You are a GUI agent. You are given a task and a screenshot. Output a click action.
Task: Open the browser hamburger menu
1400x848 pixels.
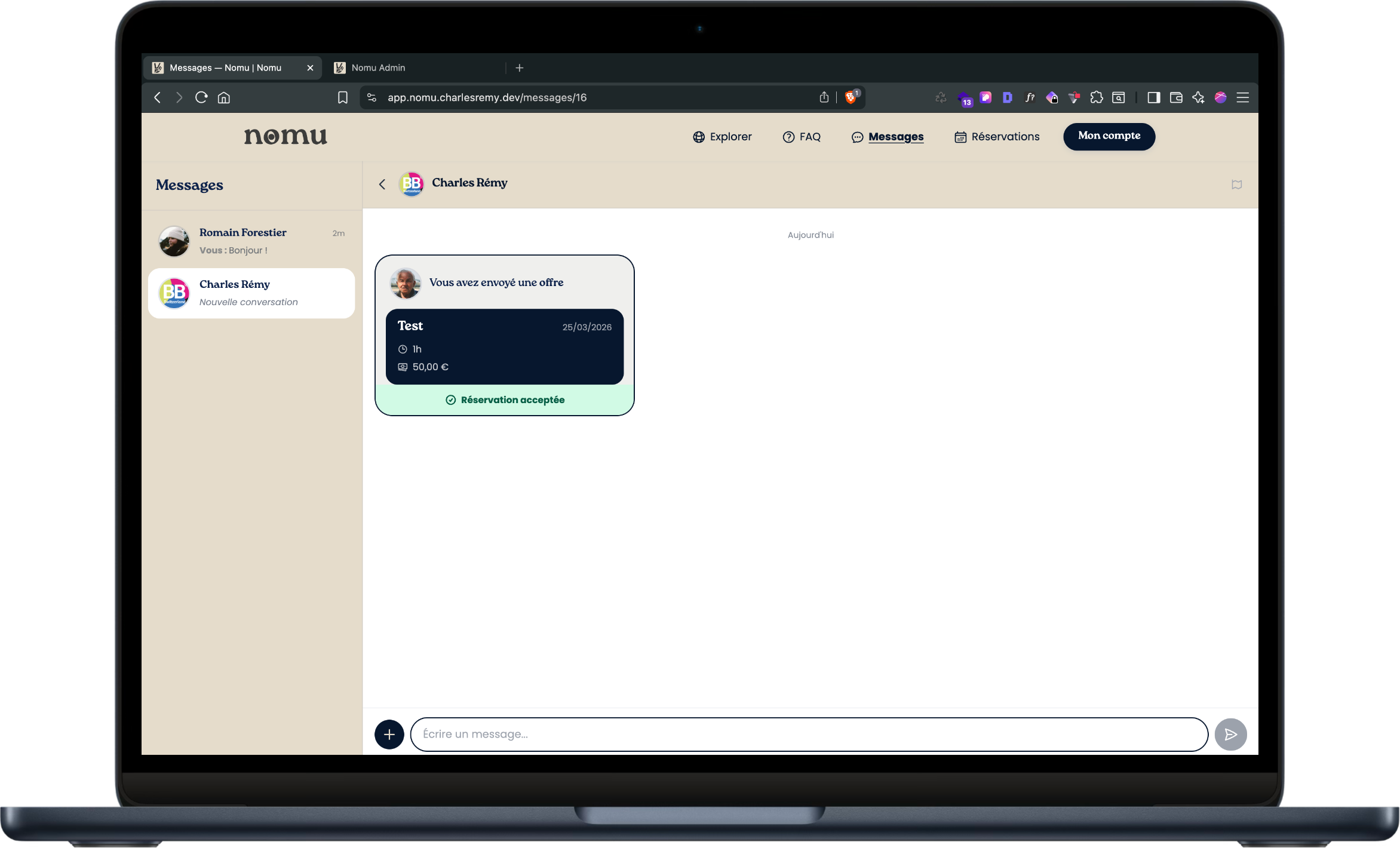pos(1243,97)
